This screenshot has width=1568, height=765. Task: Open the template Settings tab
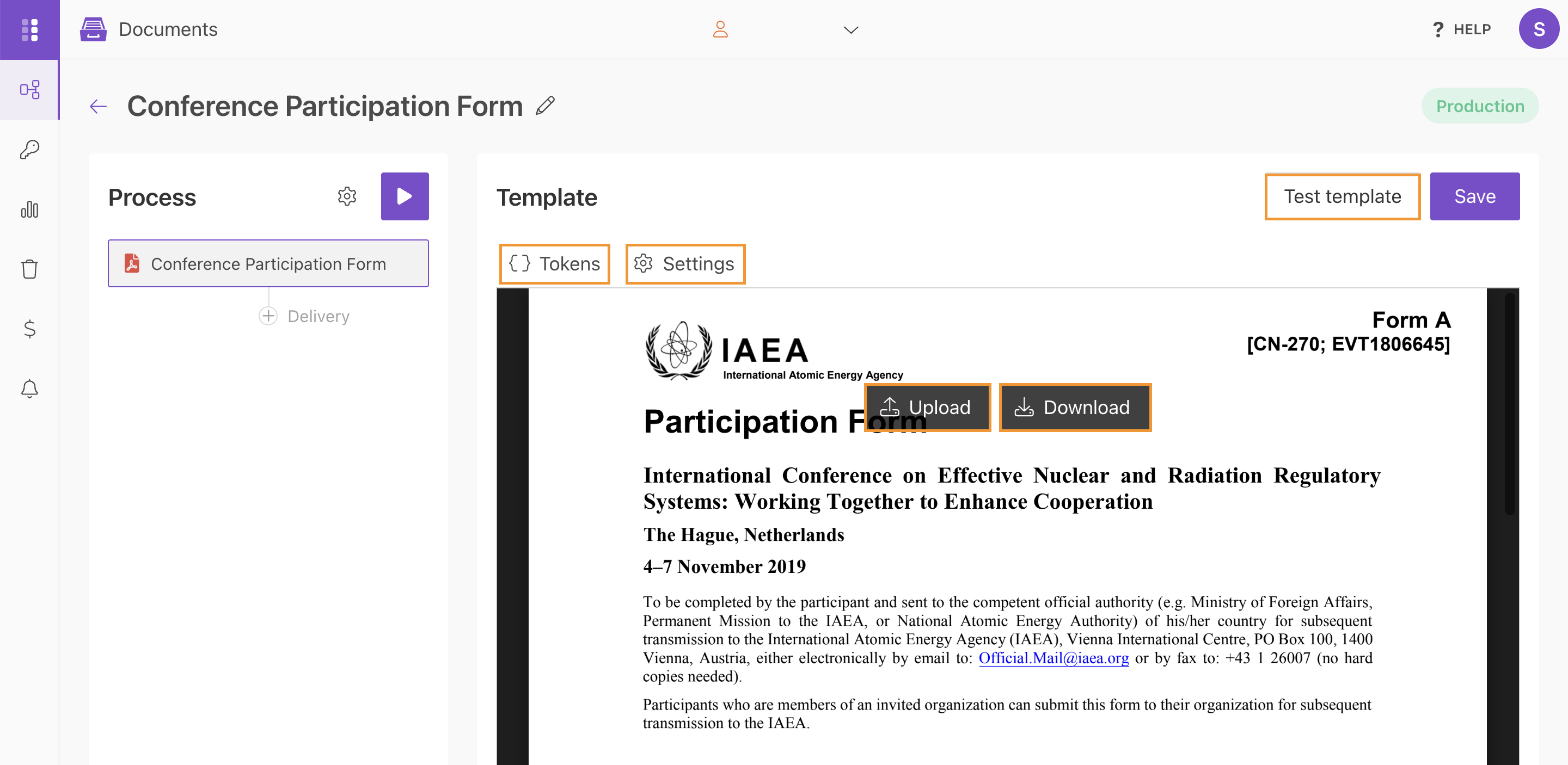pyautogui.click(x=685, y=264)
